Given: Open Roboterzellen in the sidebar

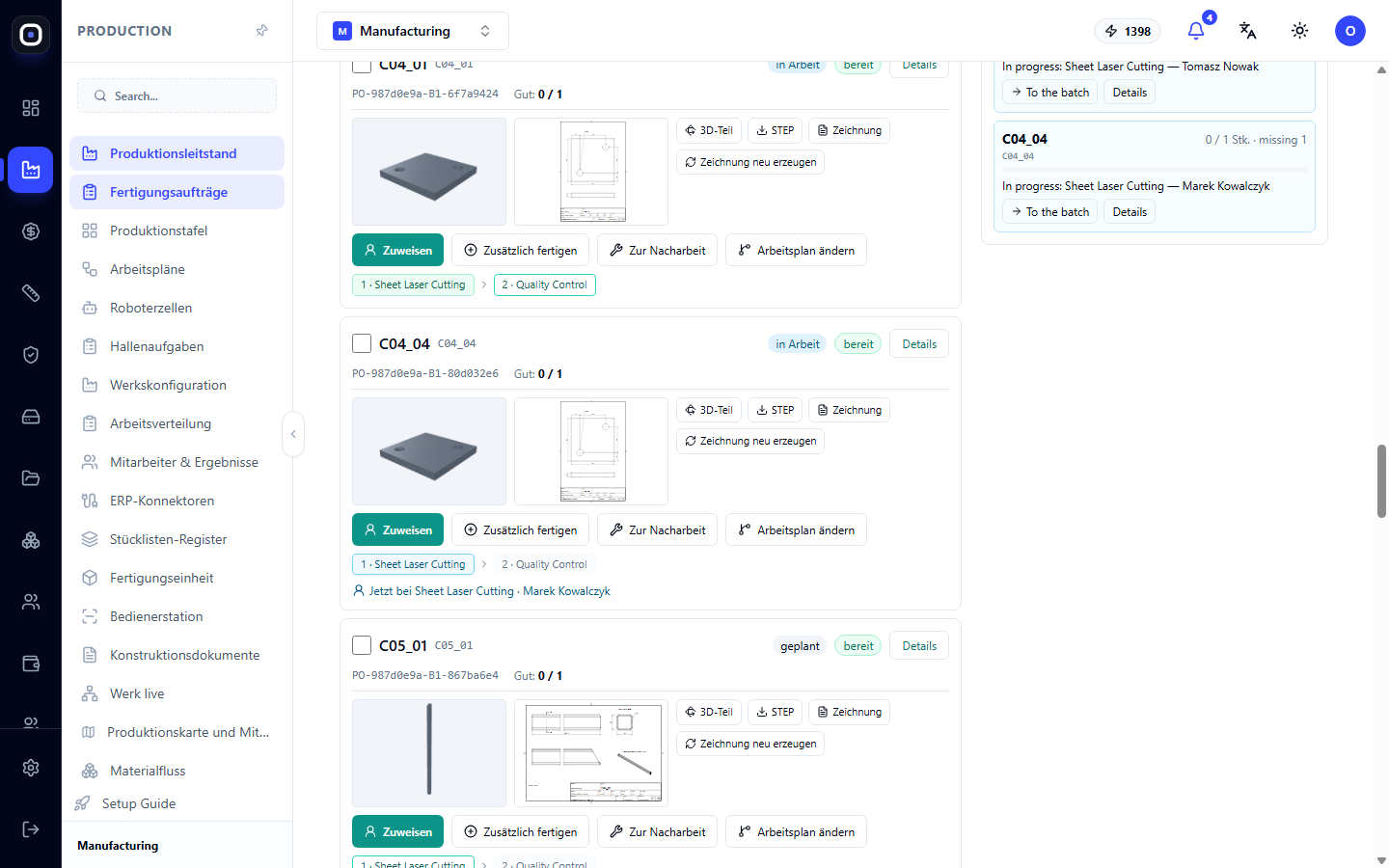Looking at the screenshot, I should [x=177, y=308].
